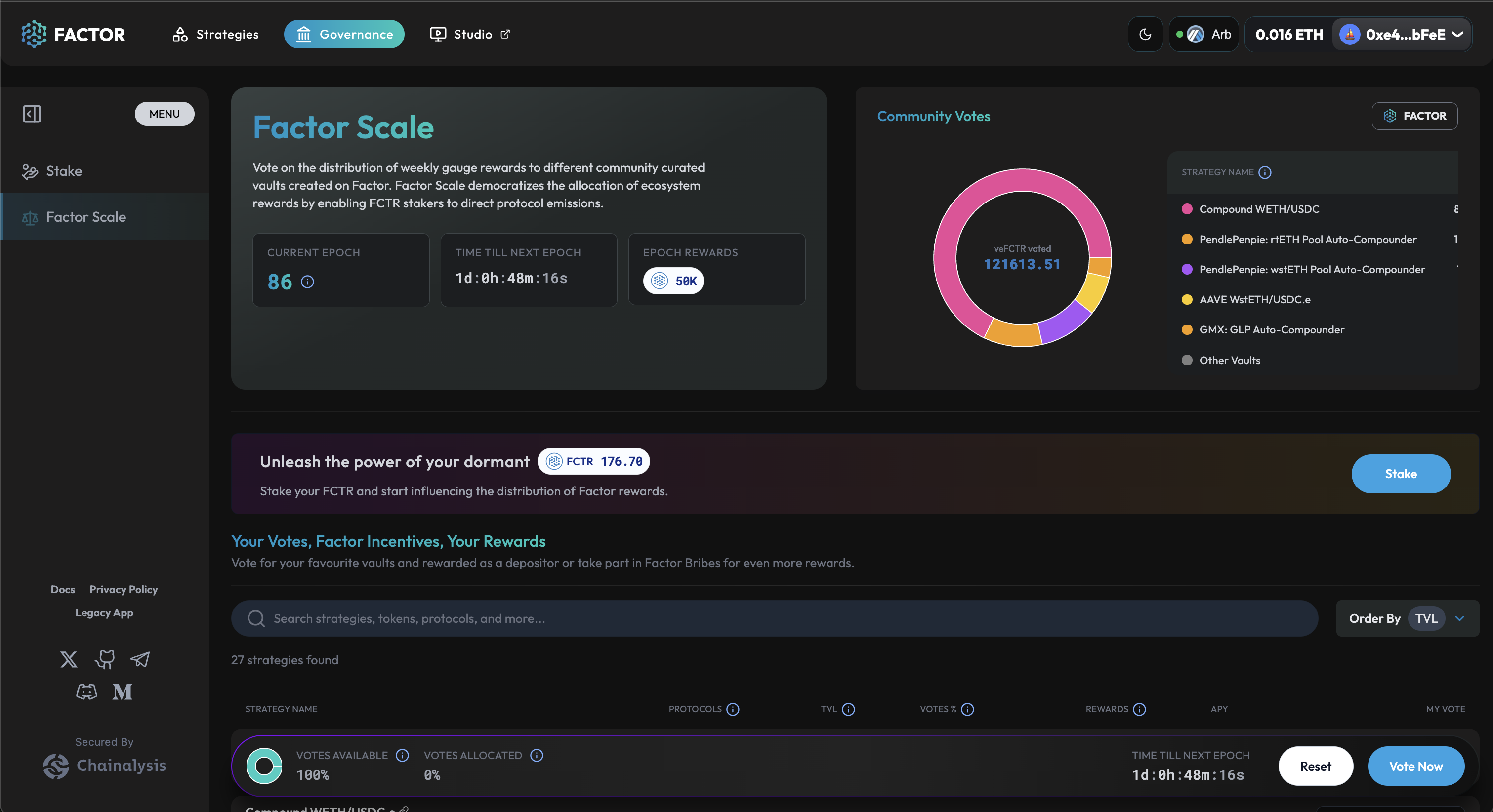Open Arb network selector
Screen dimensions: 1493x812
click(1204, 35)
